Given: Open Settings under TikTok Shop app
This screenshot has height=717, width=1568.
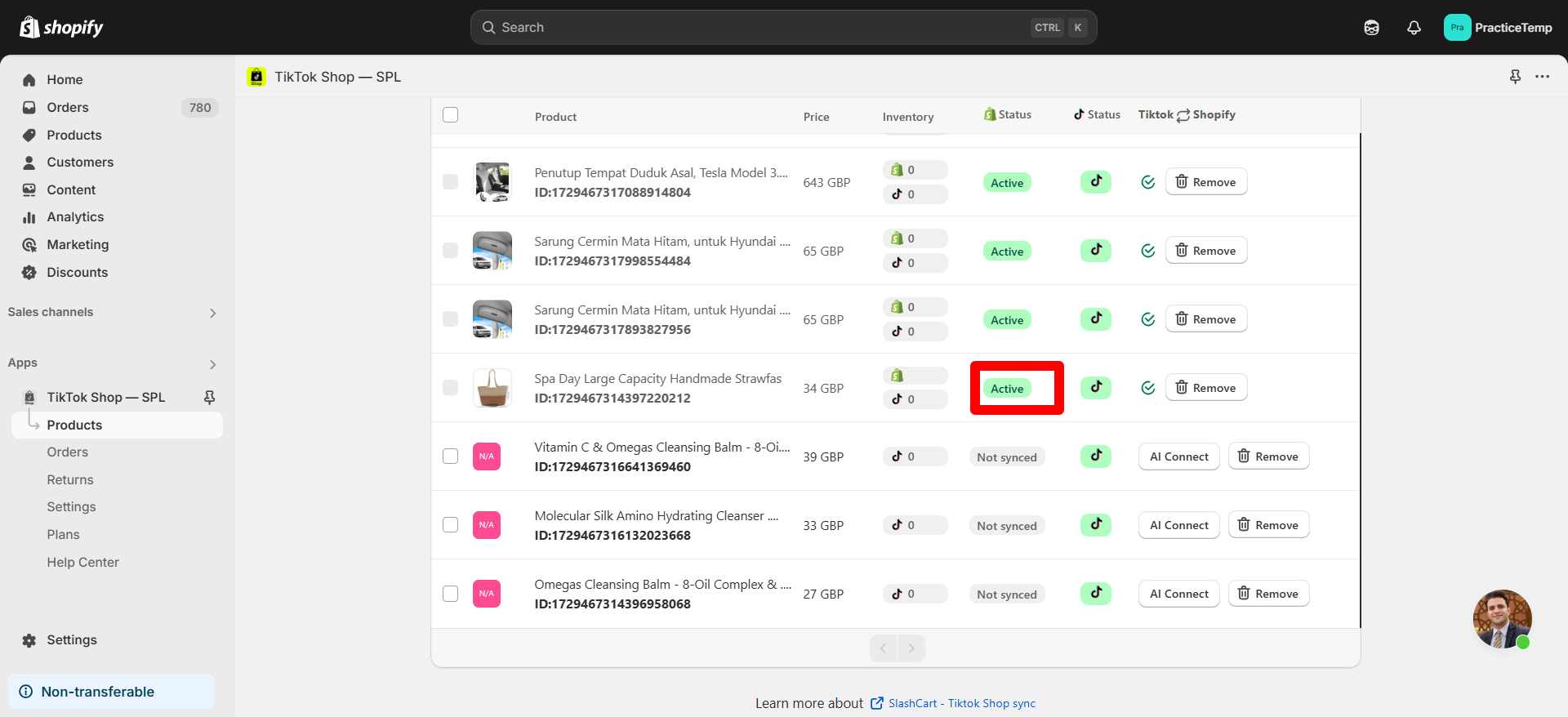Looking at the screenshot, I should [71, 506].
